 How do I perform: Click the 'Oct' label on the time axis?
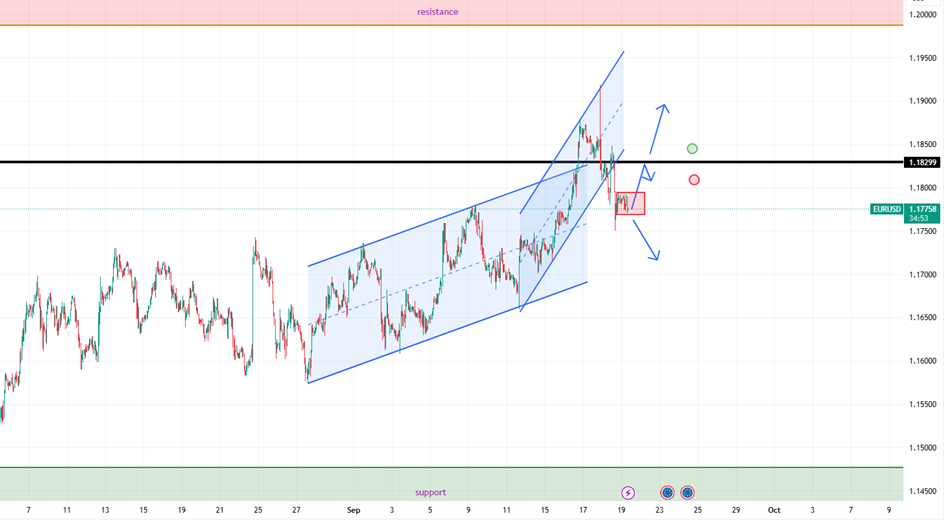coord(774,510)
